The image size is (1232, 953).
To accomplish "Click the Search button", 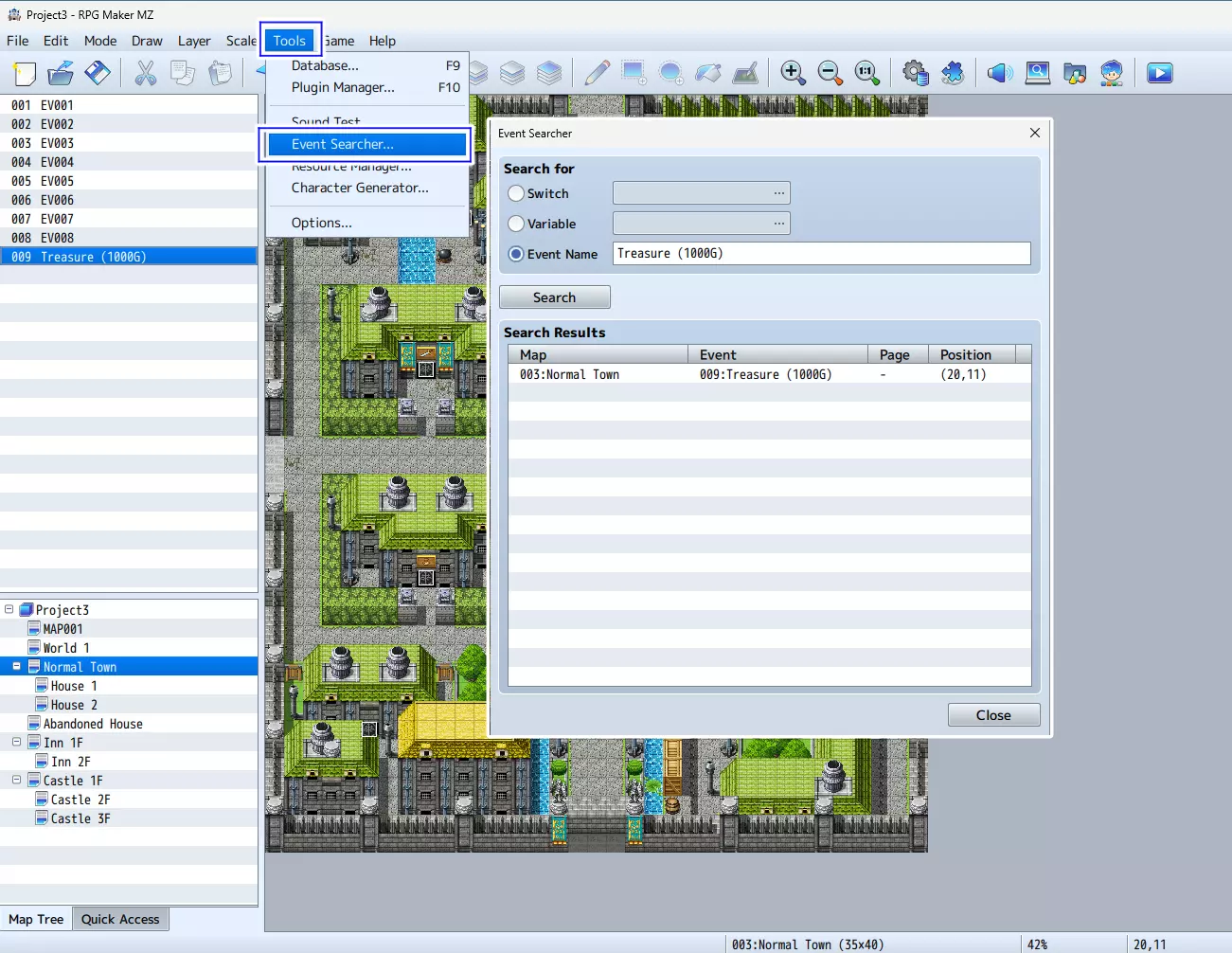I will tap(555, 297).
